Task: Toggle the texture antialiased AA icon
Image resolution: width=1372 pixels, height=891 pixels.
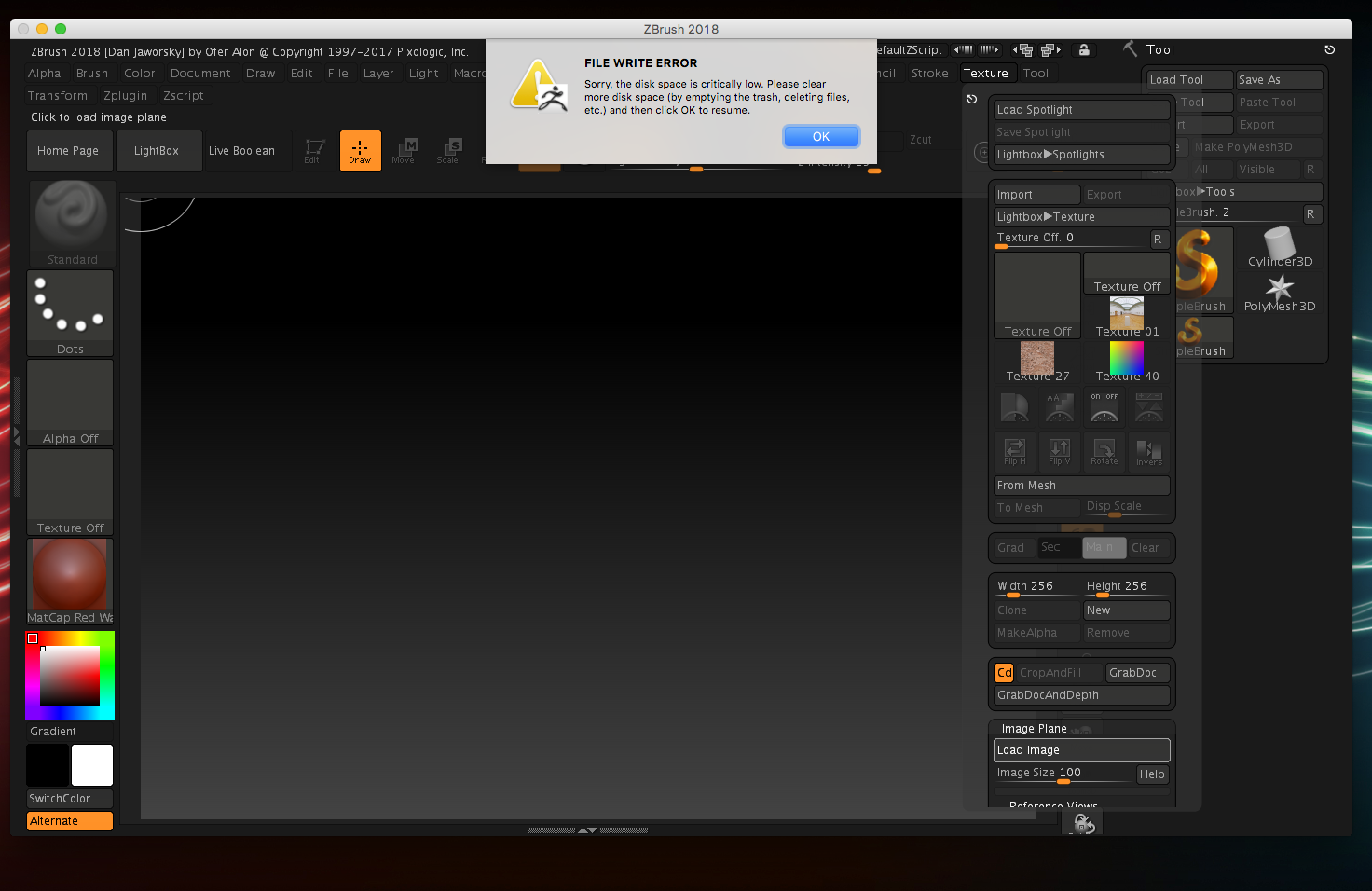Action: click(x=1060, y=407)
